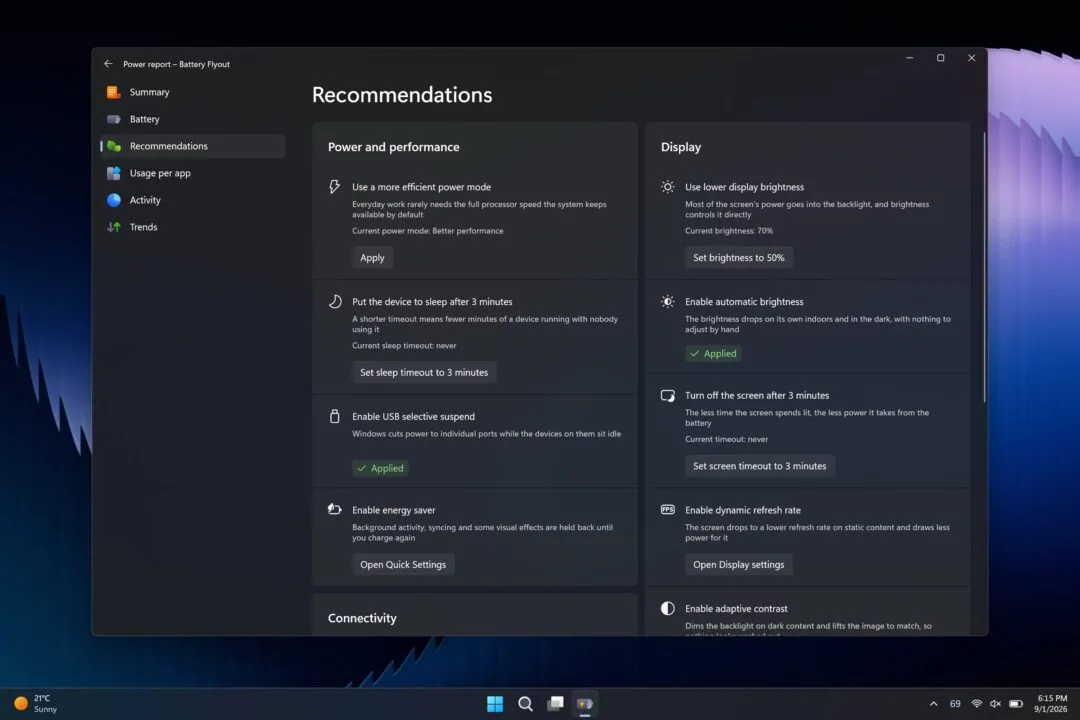This screenshot has width=1080, height=720.
Task: Open the Trends page
Action: pyautogui.click(x=193, y=227)
